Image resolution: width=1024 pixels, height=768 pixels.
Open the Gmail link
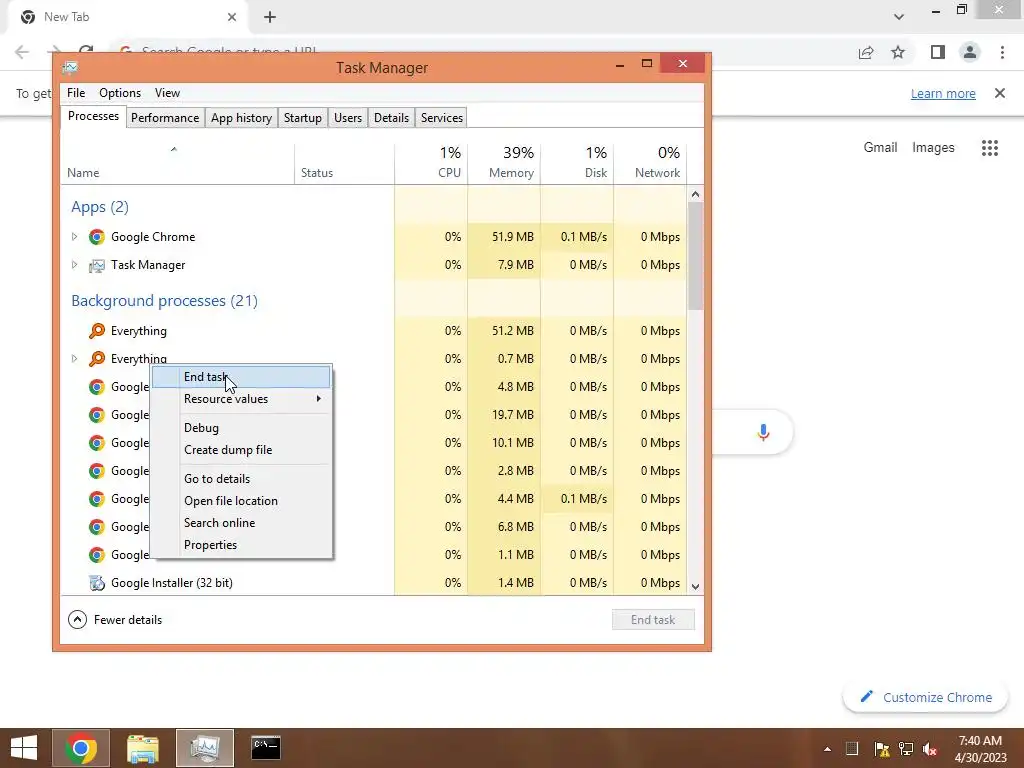coord(880,148)
